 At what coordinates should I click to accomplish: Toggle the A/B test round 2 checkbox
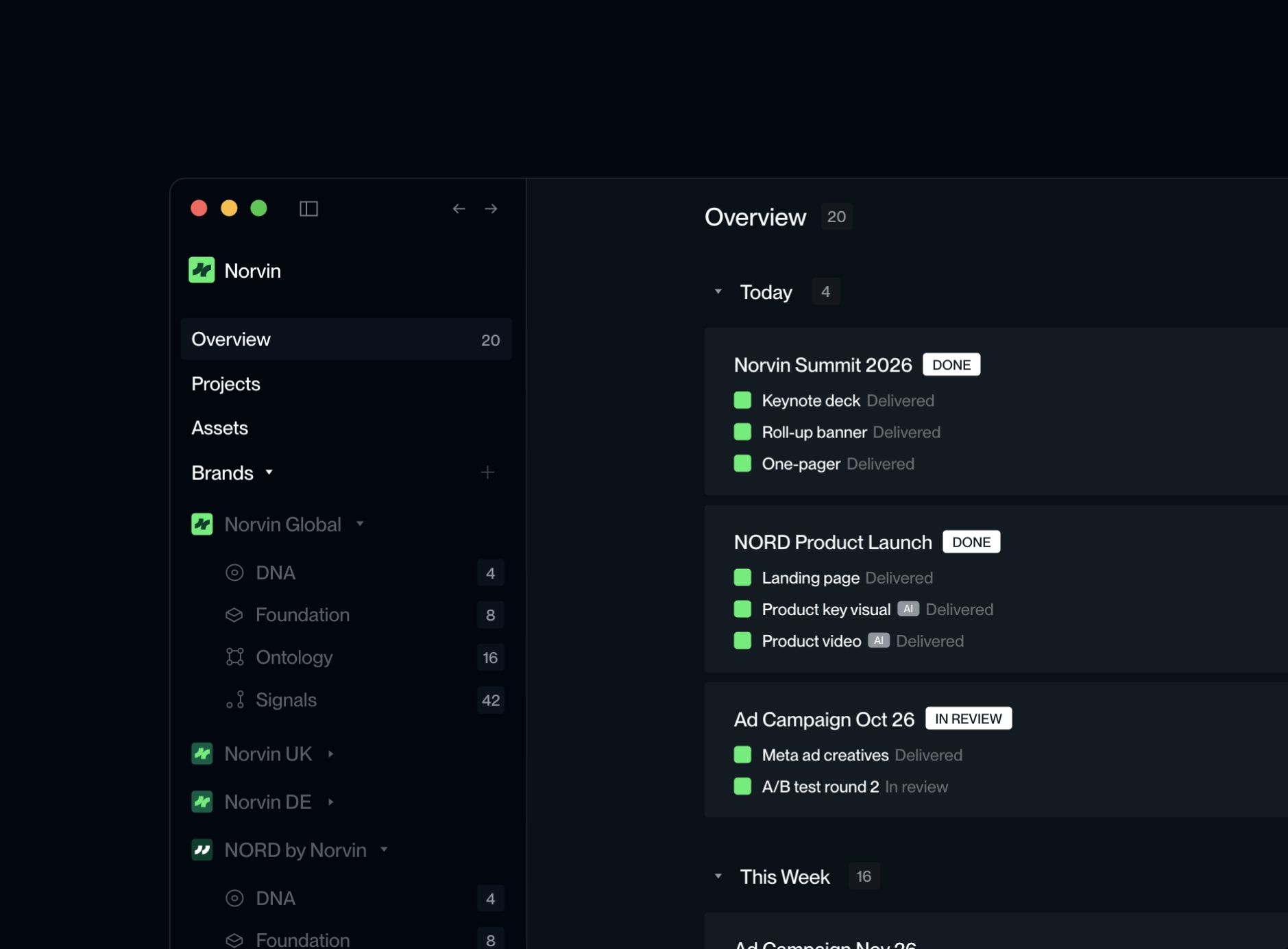click(x=742, y=786)
